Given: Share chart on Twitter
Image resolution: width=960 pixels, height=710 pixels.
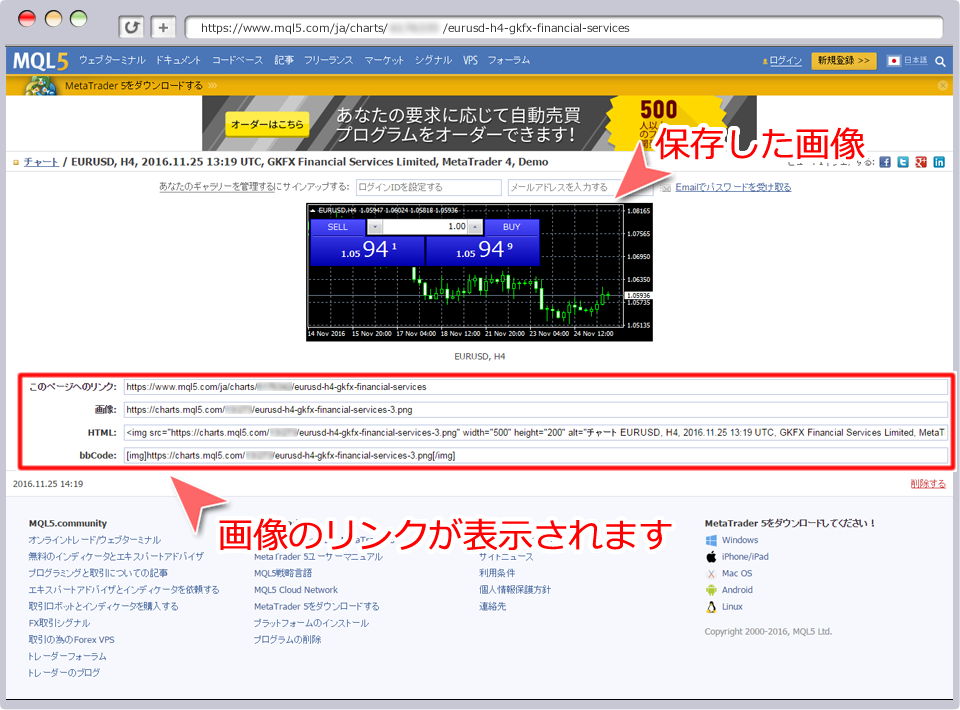Looking at the screenshot, I should coord(903,162).
